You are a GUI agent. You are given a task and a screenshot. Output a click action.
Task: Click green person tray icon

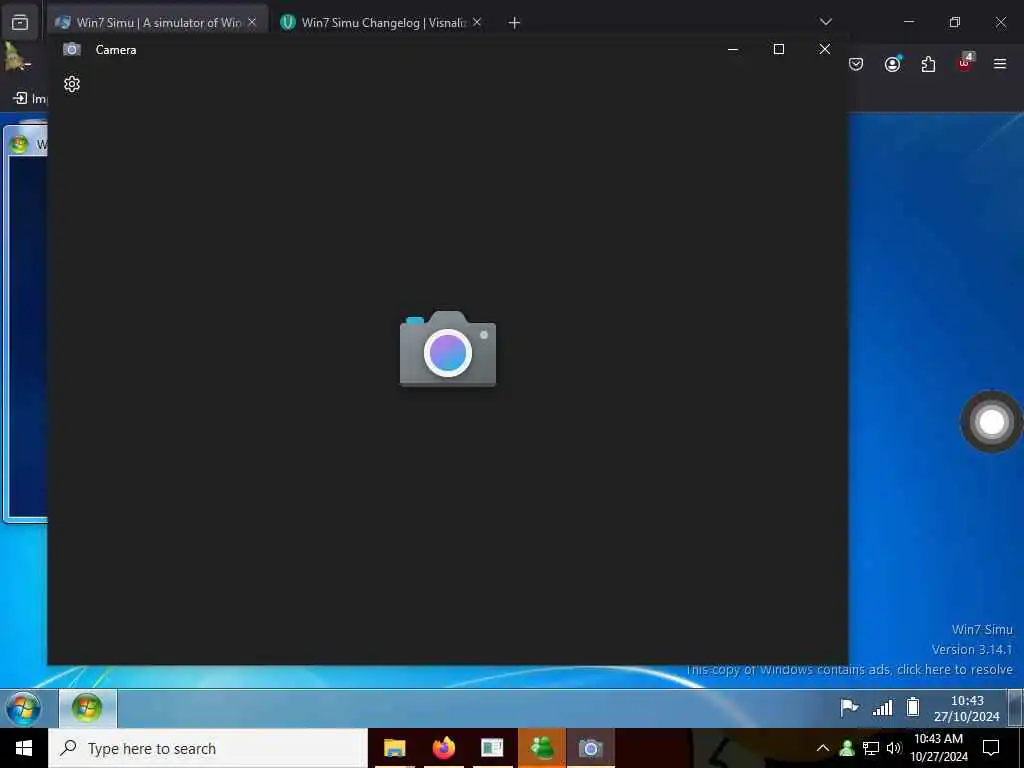[x=847, y=748]
